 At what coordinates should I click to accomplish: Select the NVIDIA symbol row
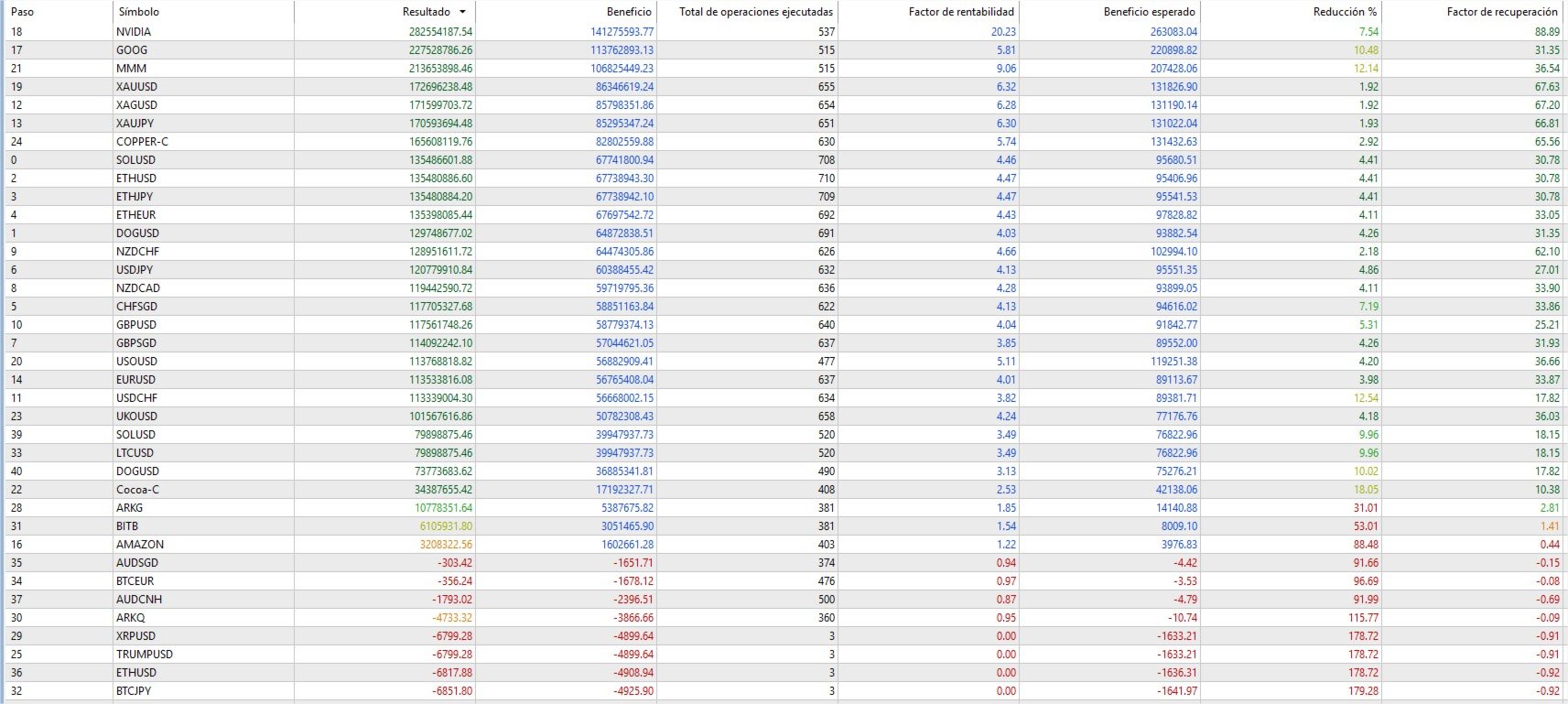(784, 31)
